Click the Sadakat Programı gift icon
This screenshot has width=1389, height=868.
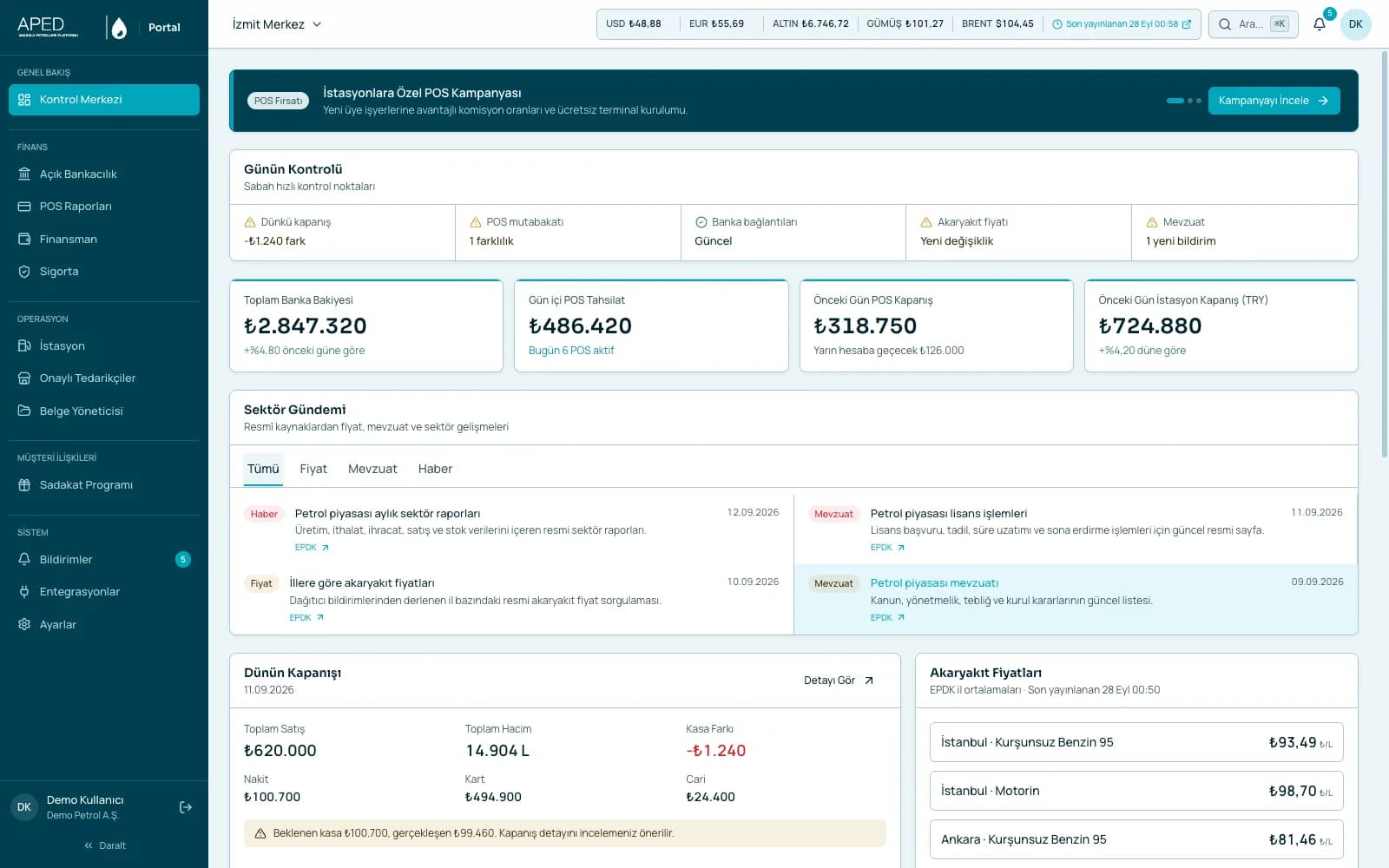tap(24, 485)
